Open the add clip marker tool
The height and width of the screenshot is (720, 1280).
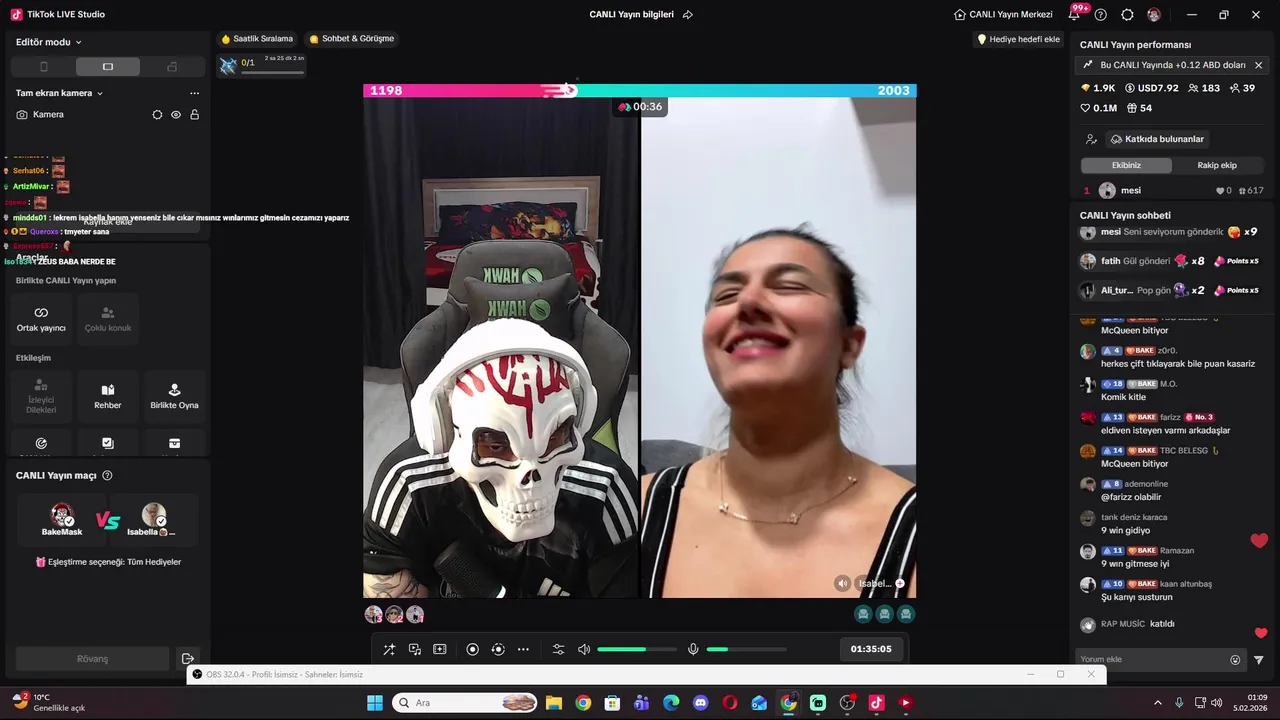pos(439,649)
